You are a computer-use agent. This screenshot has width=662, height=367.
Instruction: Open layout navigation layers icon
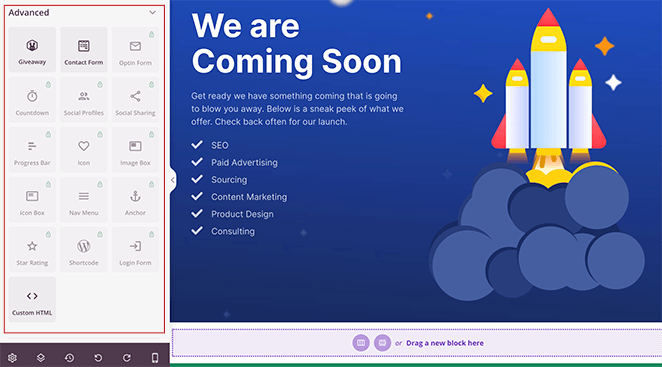[x=41, y=358]
